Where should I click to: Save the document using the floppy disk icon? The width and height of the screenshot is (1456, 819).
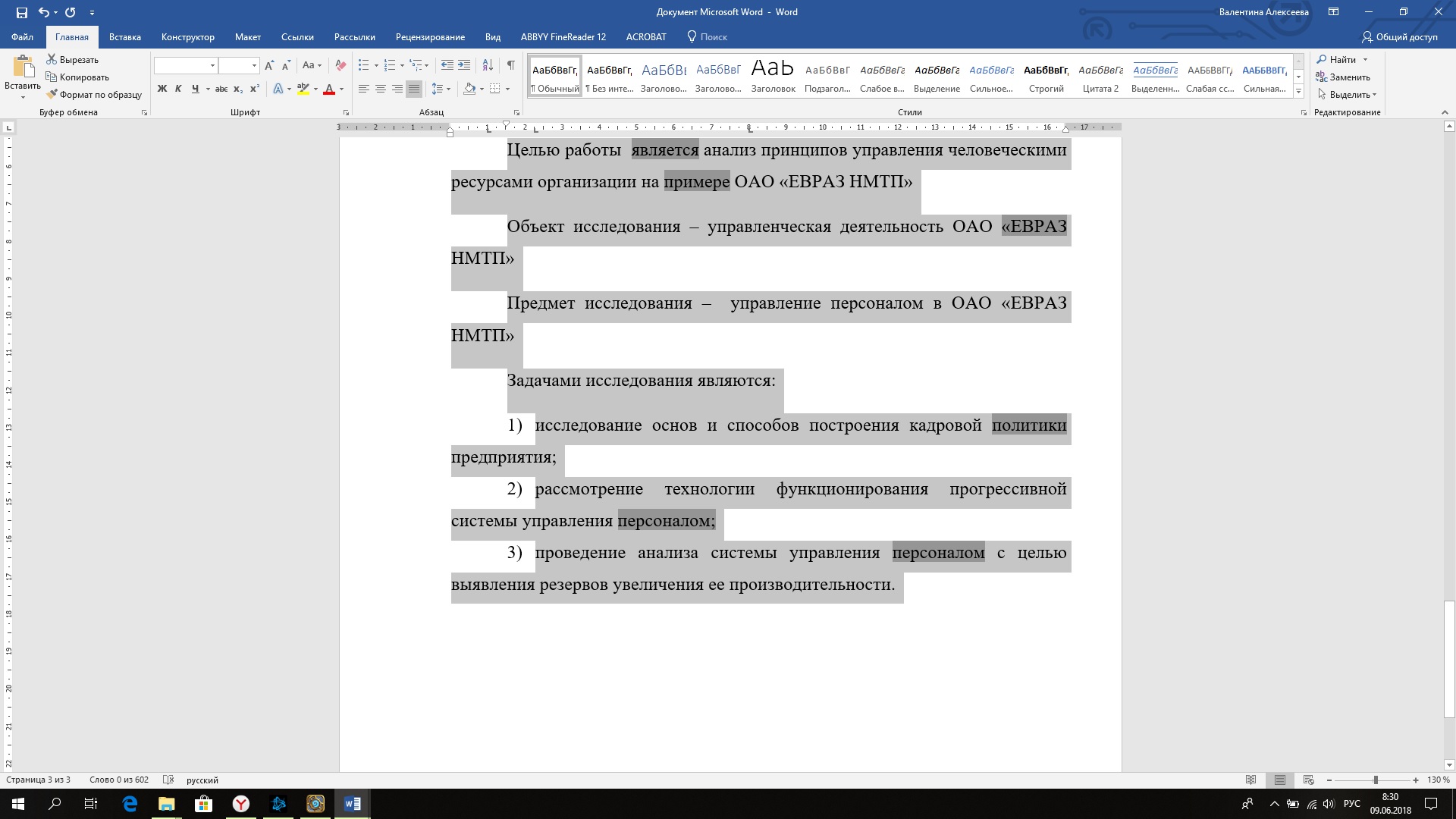(x=21, y=12)
